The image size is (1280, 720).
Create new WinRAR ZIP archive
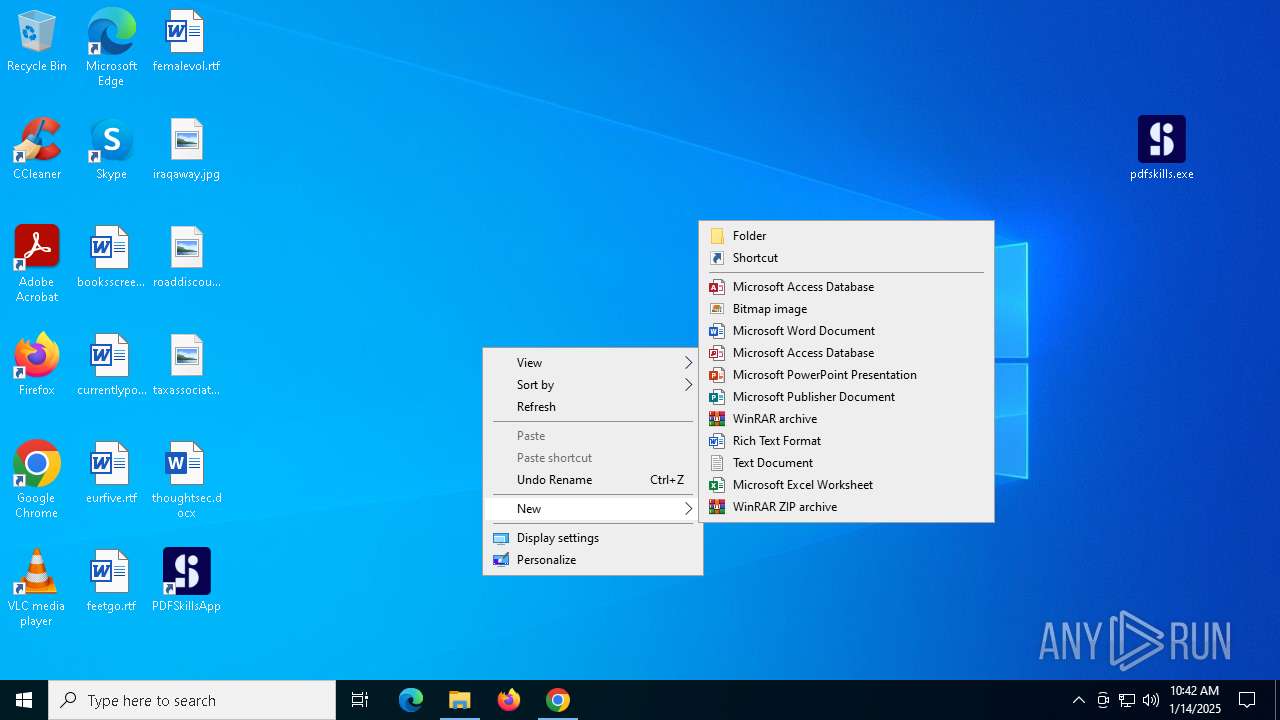pos(846,507)
